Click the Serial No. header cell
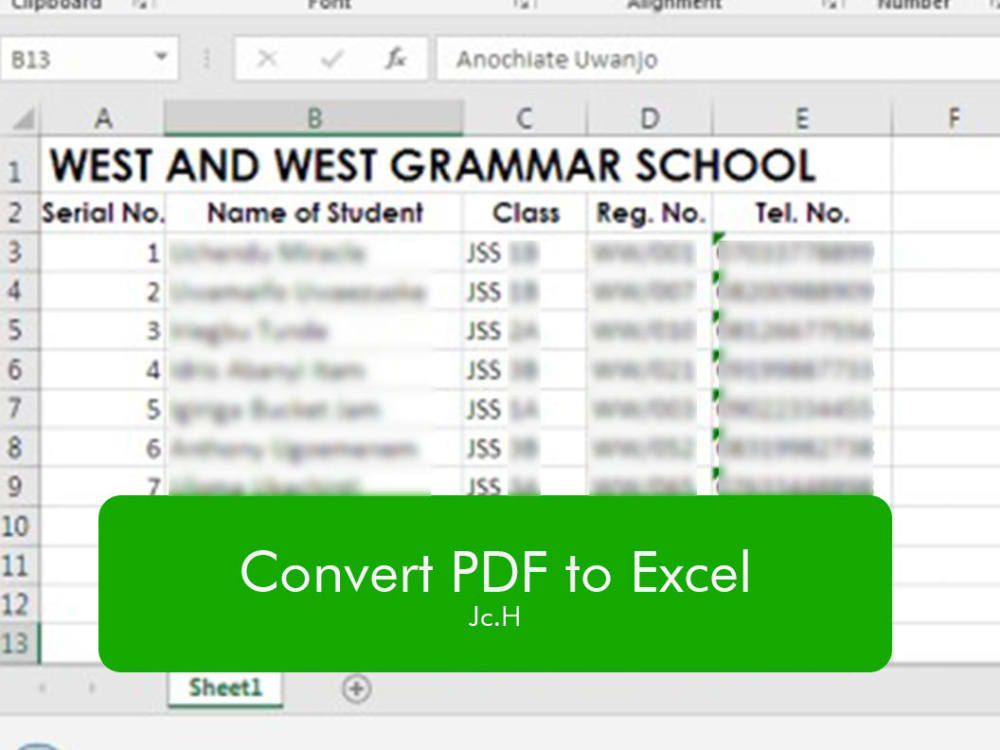Viewport: 1000px width, 750px height. (103, 213)
